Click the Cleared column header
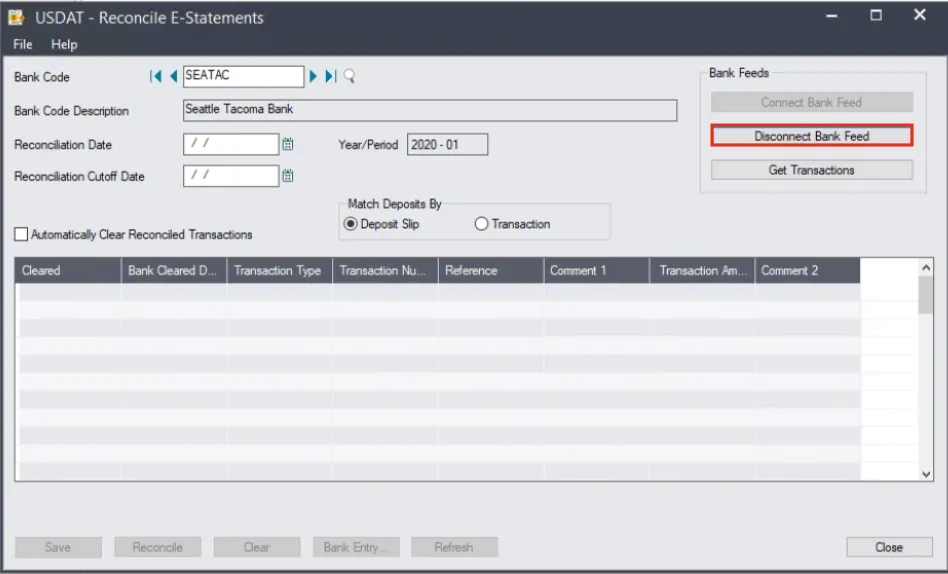 pos(68,270)
